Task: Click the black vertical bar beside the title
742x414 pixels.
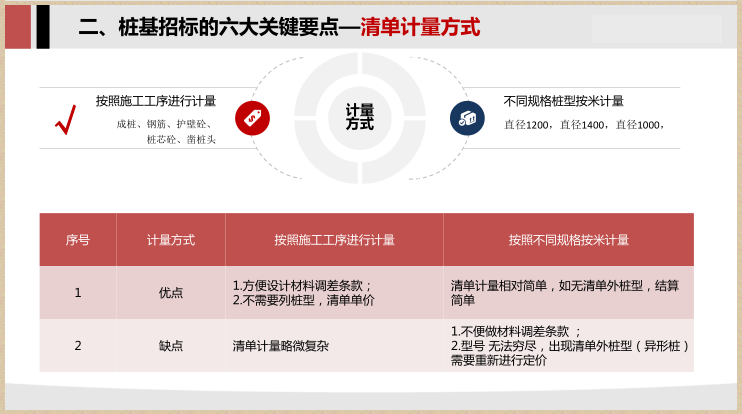Action: click(x=43, y=26)
